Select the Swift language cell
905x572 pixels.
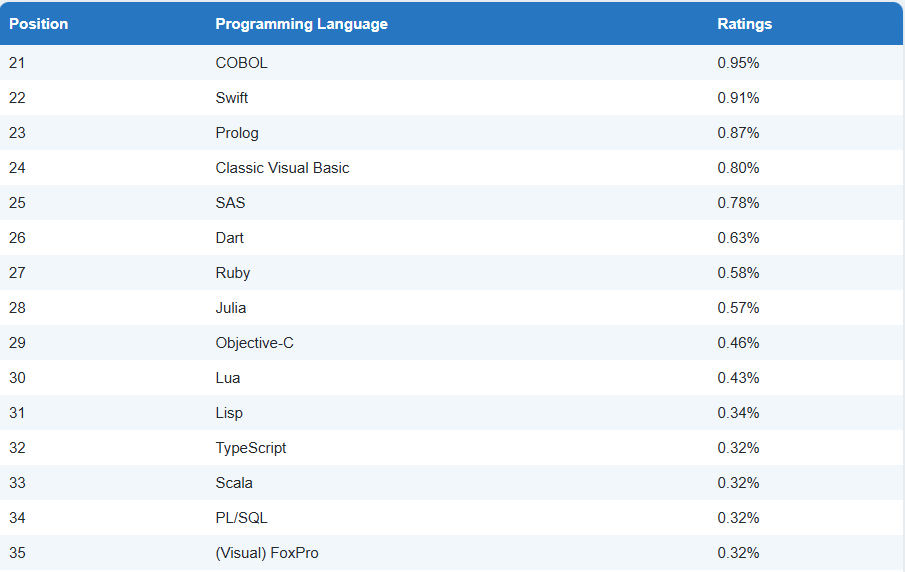tap(231, 98)
